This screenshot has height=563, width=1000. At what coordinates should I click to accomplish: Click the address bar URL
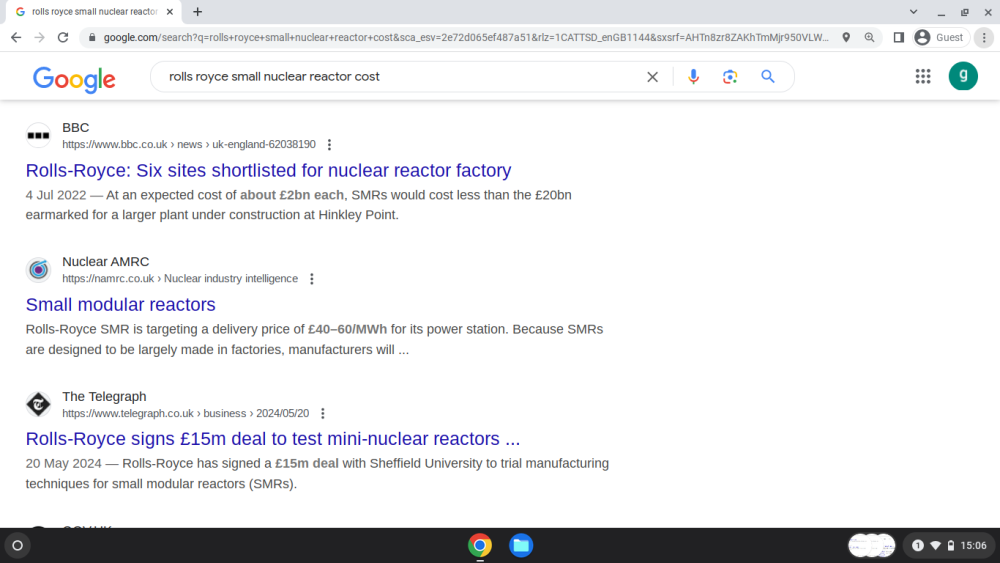466,38
